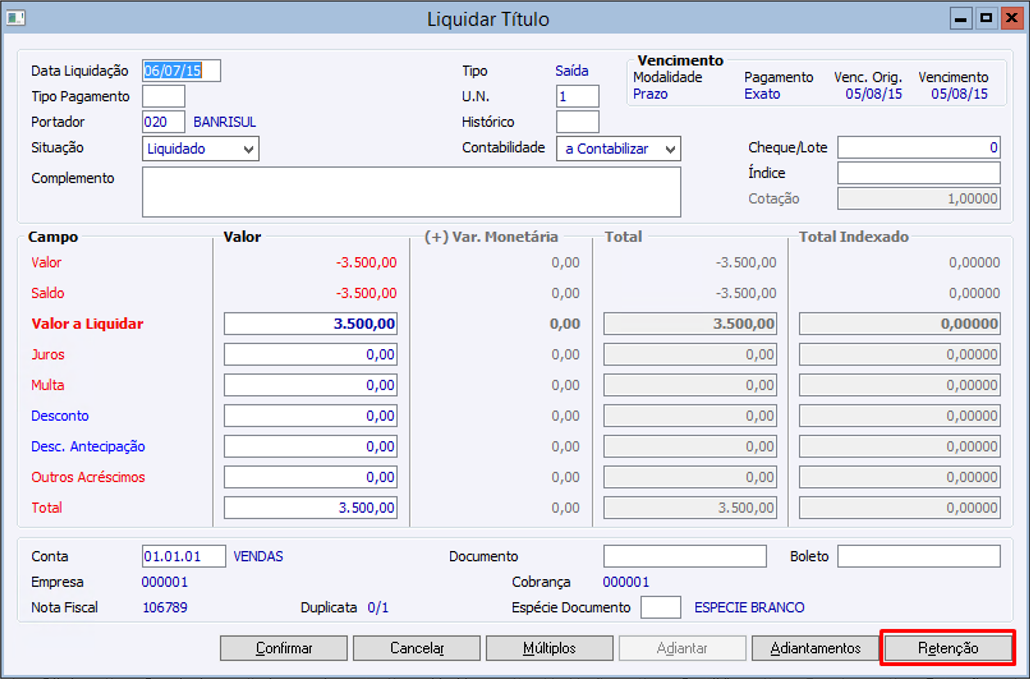Viewport: 1030px width, 679px height.
Task: Open the Adiantamentos window
Action: (815, 648)
